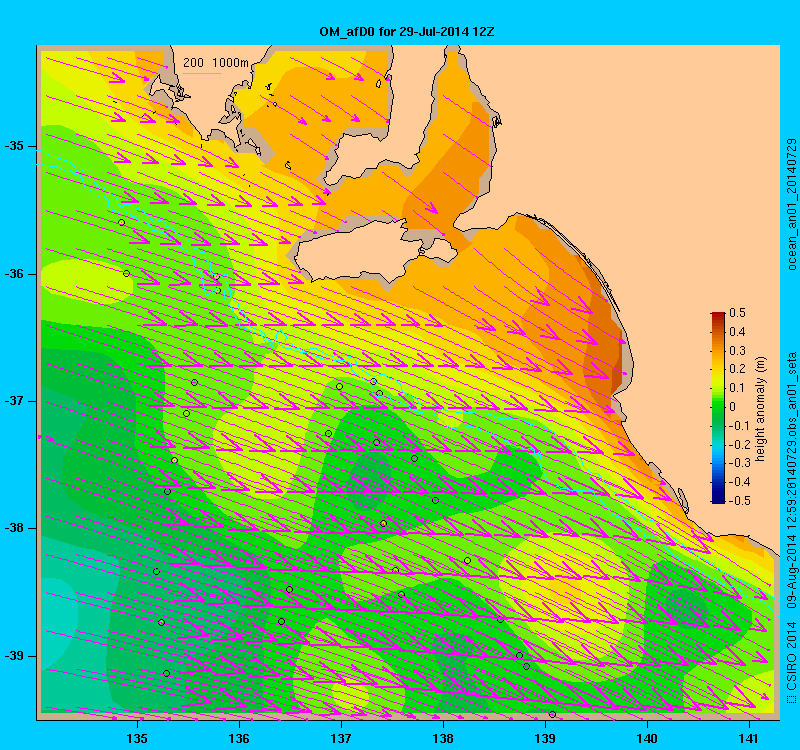Click the 135 longitude axis label
The height and width of the screenshot is (750, 800).
click(x=137, y=738)
